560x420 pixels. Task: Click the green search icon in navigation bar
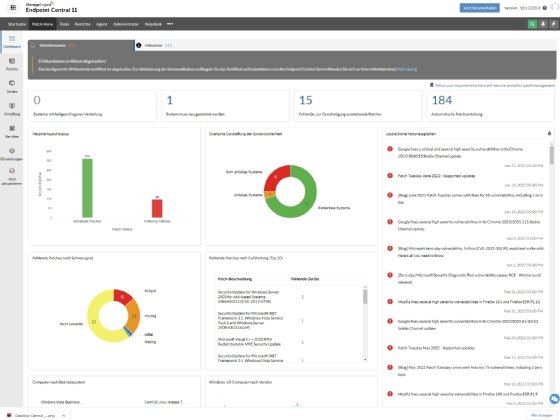(x=532, y=24)
